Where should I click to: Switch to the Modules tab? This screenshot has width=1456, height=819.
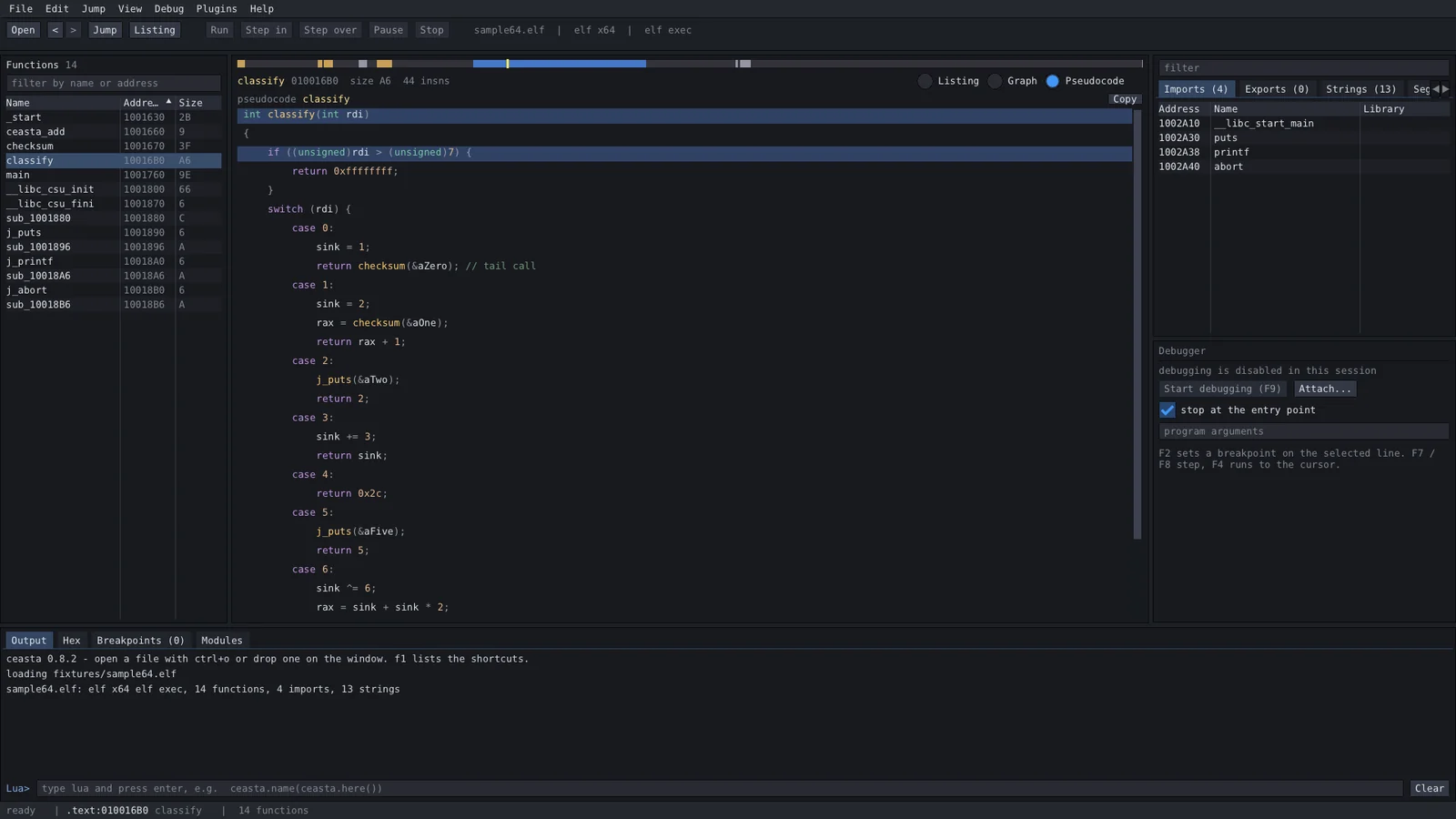click(222, 641)
